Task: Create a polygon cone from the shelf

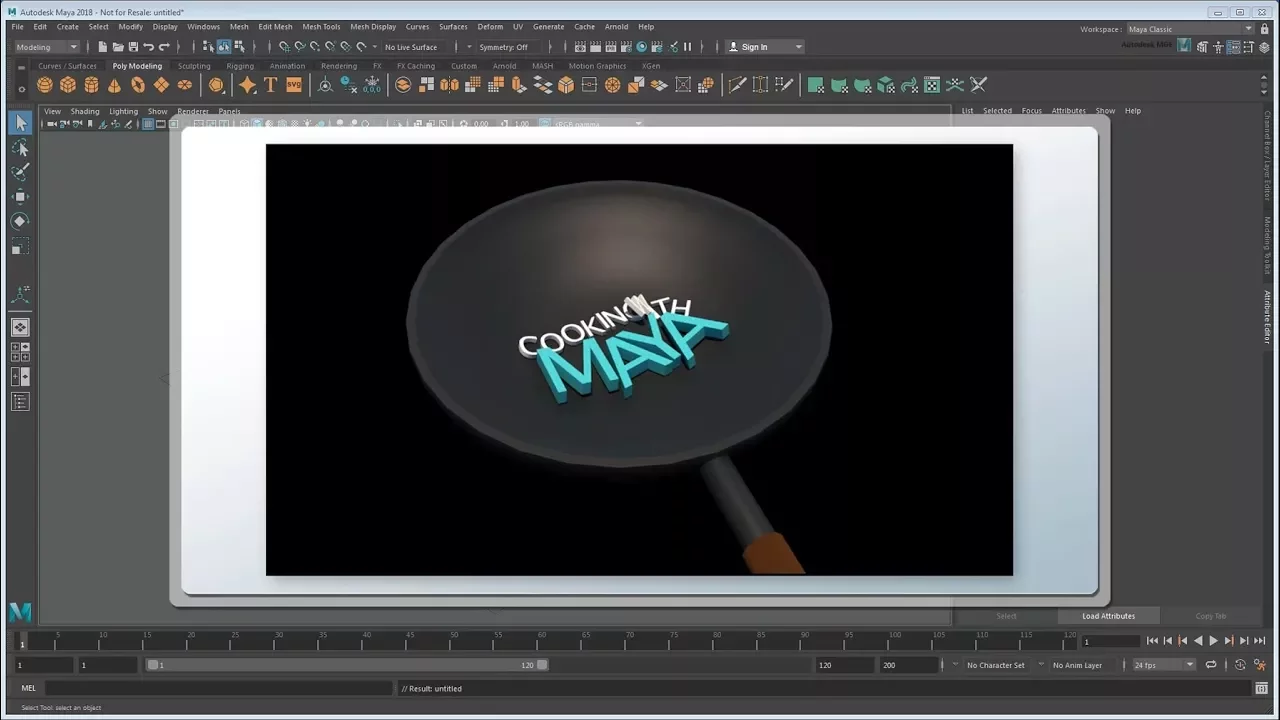Action: click(115, 85)
